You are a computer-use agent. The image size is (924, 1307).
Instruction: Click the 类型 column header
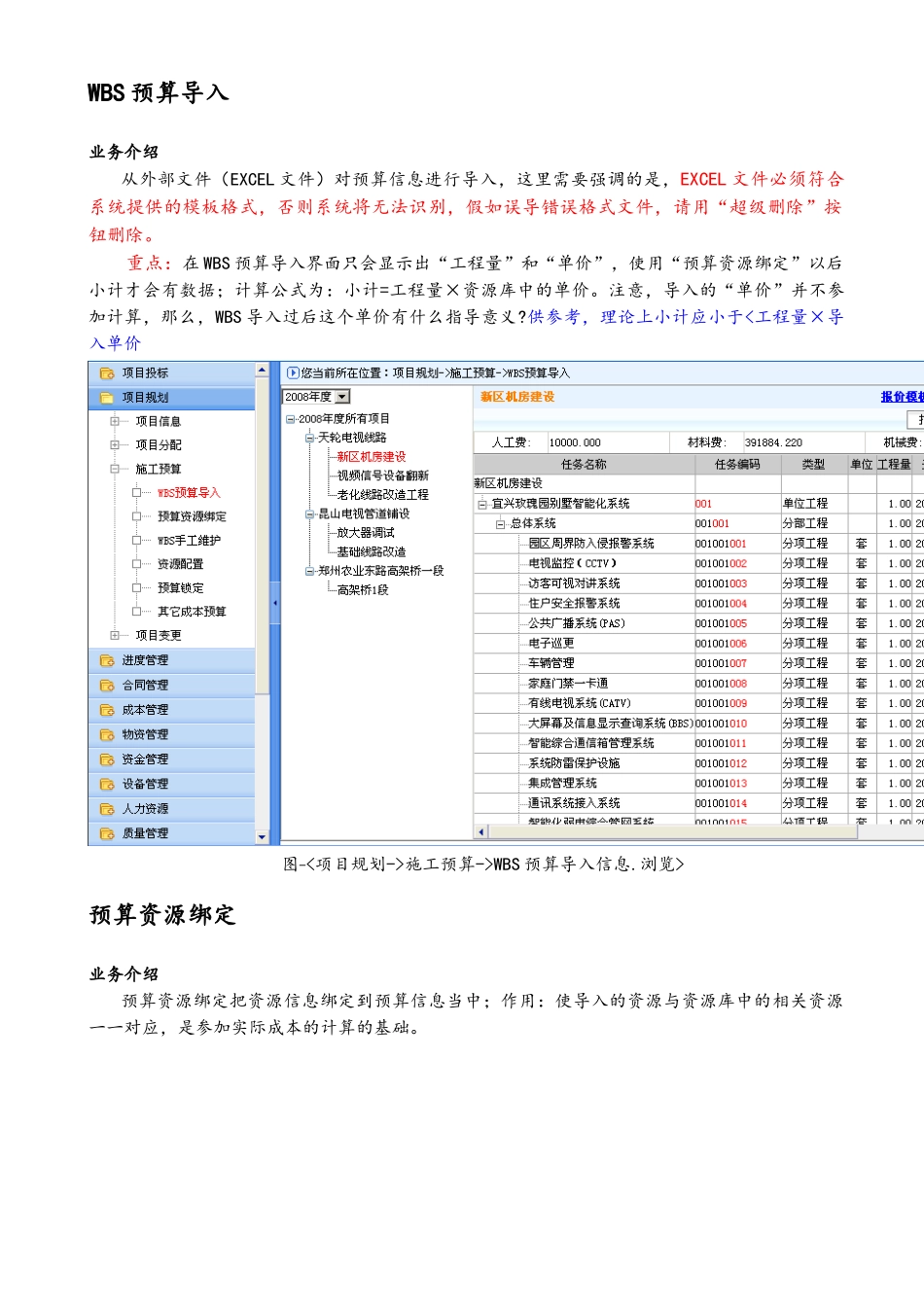[x=813, y=465]
